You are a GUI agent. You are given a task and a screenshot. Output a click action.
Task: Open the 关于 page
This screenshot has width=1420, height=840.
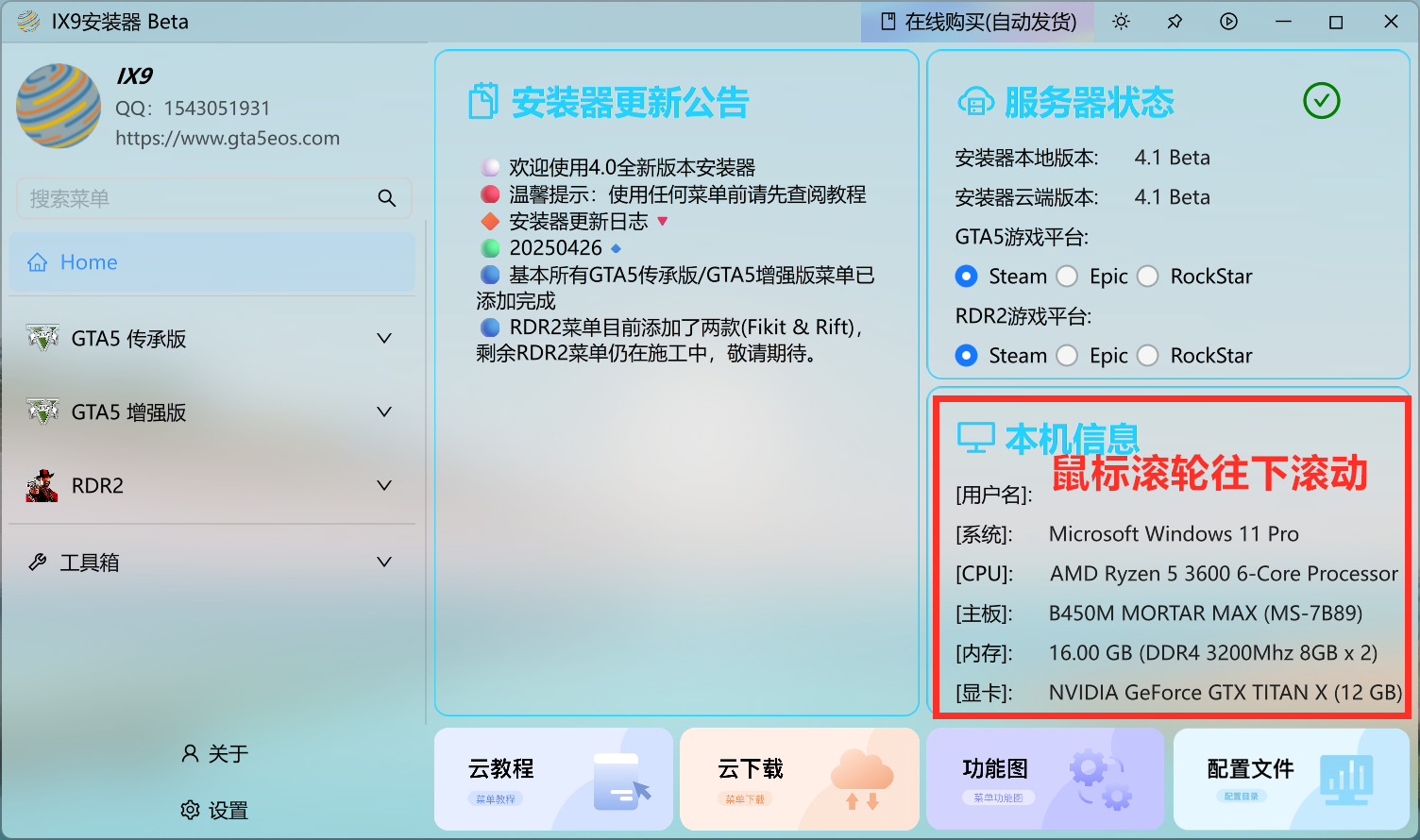click(214, 753)
